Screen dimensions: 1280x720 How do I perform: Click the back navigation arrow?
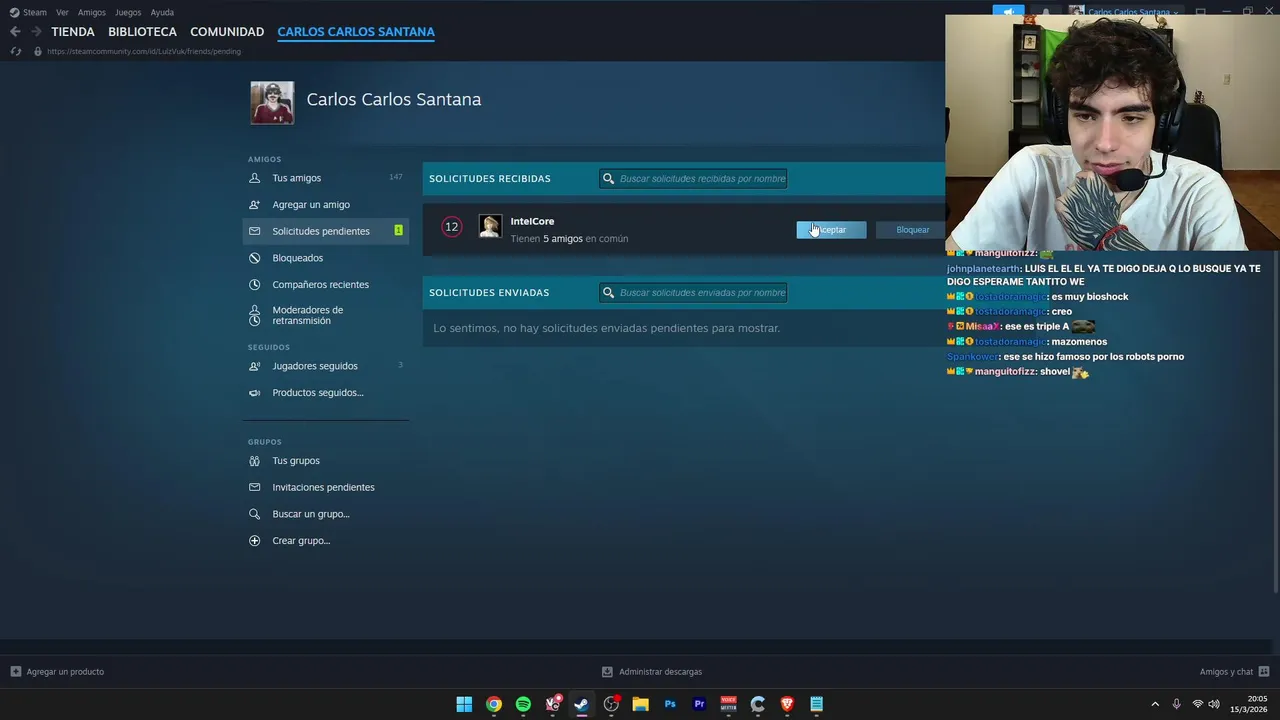tap(15, 32)
